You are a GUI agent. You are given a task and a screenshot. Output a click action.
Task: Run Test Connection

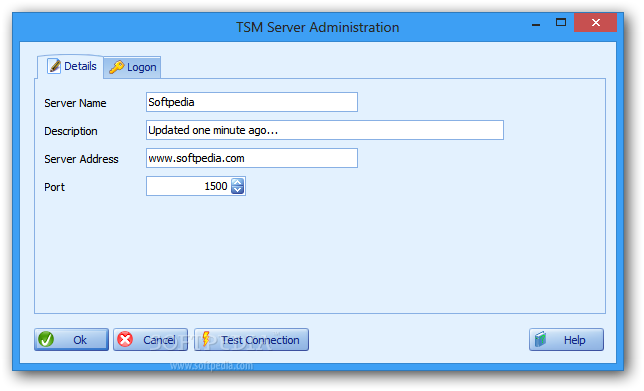251,339
